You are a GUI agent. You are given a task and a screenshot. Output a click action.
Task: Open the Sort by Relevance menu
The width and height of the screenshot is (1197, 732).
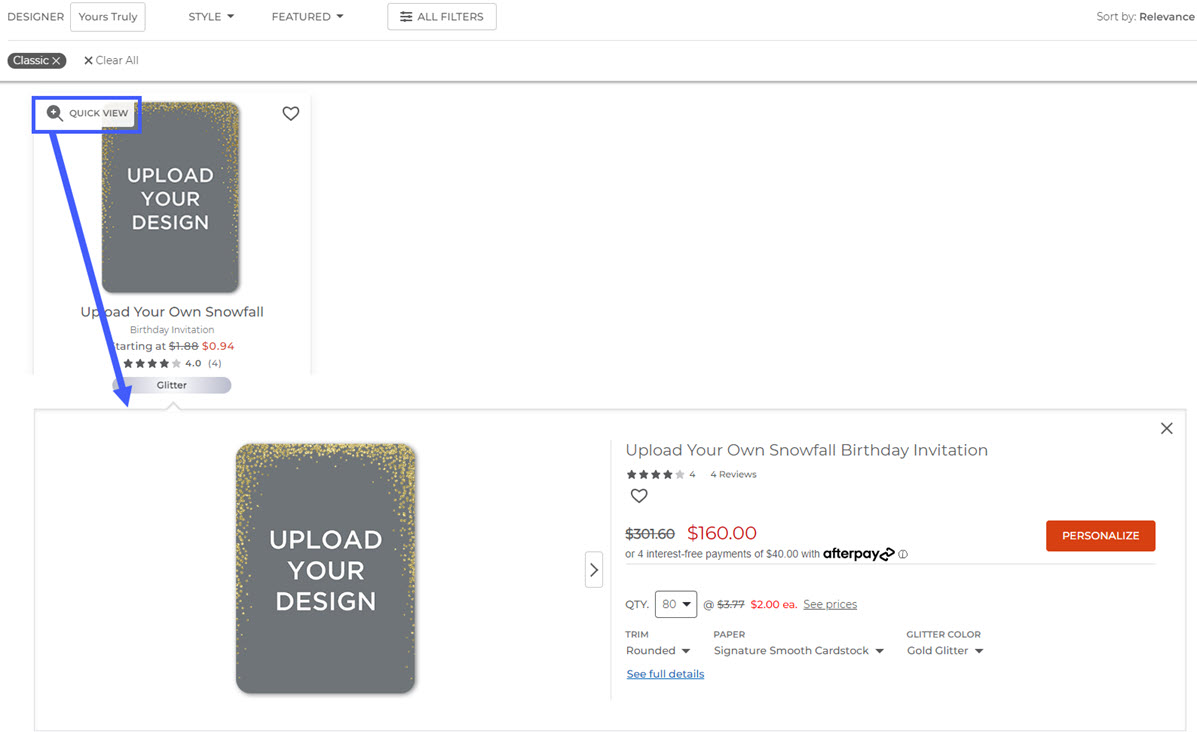click(x=1144, y=16)
